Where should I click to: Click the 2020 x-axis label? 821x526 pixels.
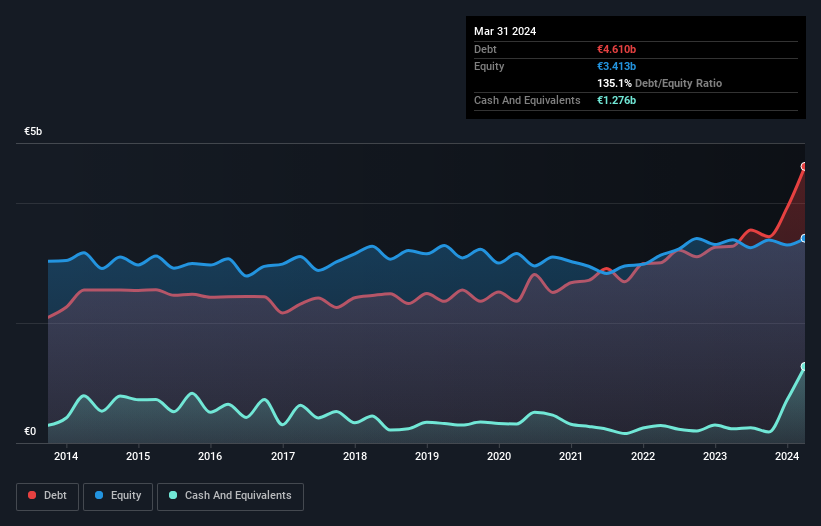pyautogui.click(x=499, y=456)
